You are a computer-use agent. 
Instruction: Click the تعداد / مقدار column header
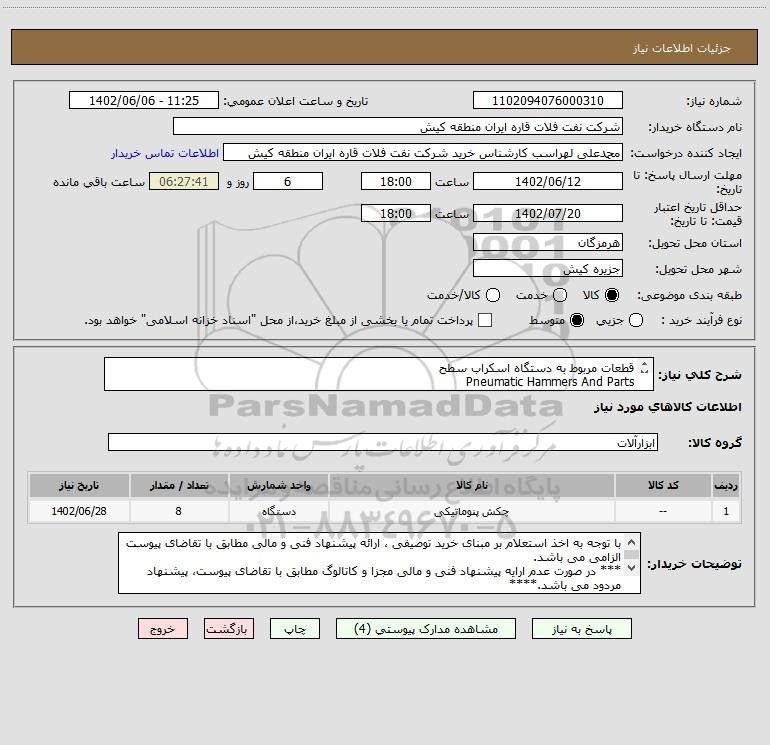[179, 485]
